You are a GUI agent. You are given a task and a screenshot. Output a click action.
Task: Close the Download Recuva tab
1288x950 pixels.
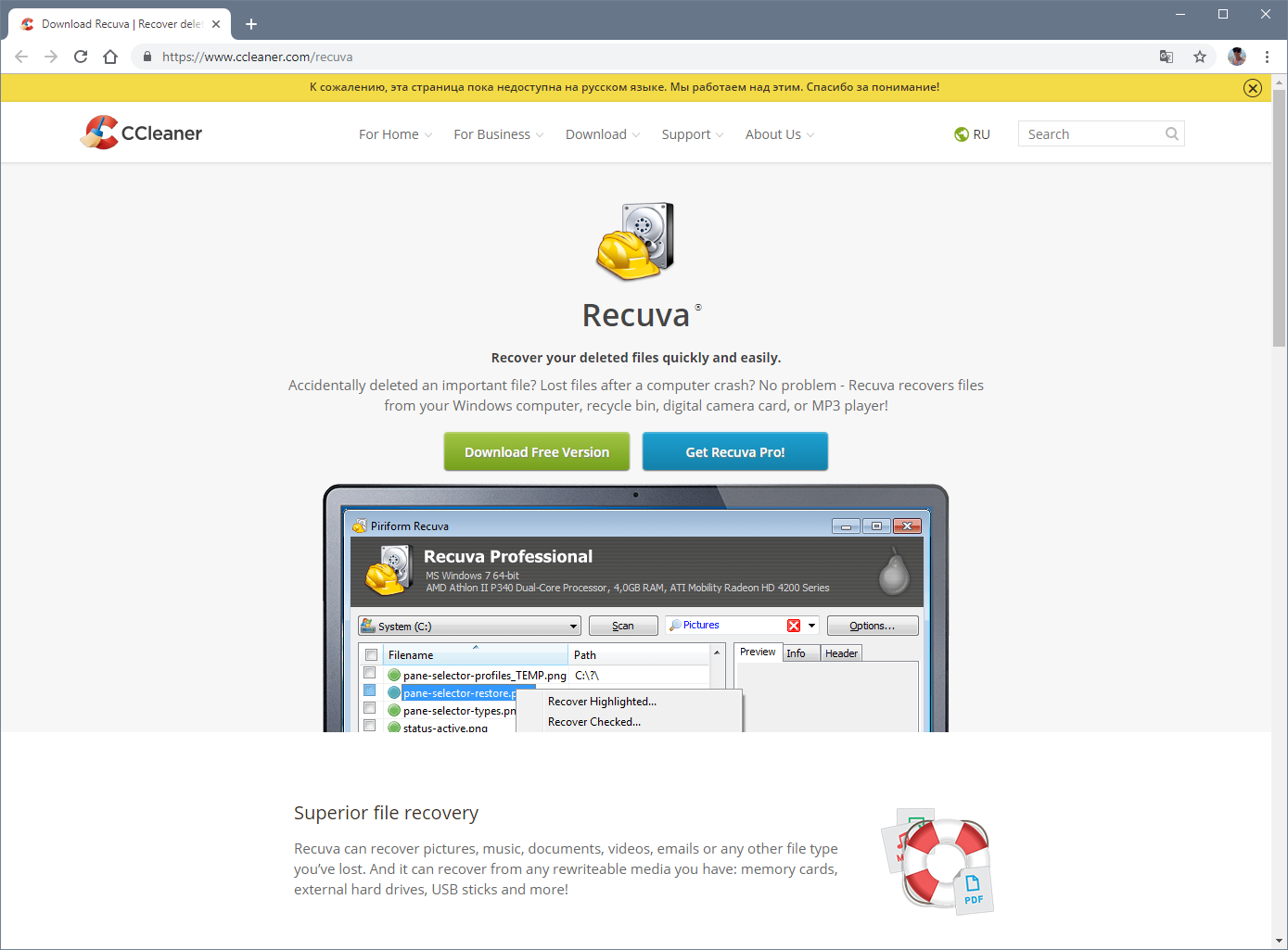click(x=216, y=24)
